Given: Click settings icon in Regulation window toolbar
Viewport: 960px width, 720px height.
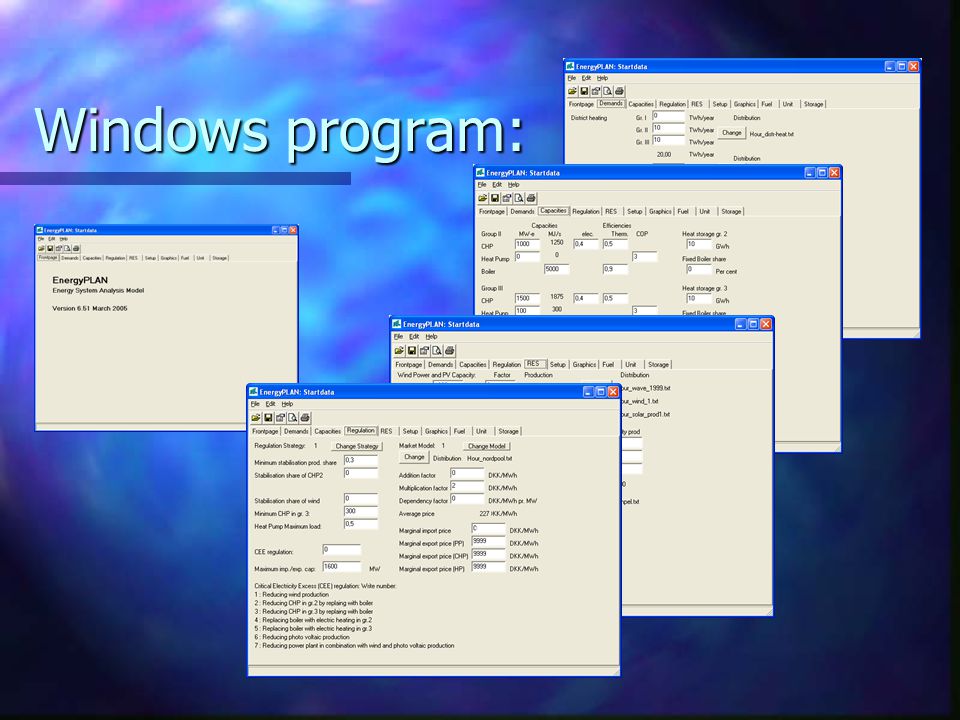Looking at the screenshot, I should click(280, 418).
